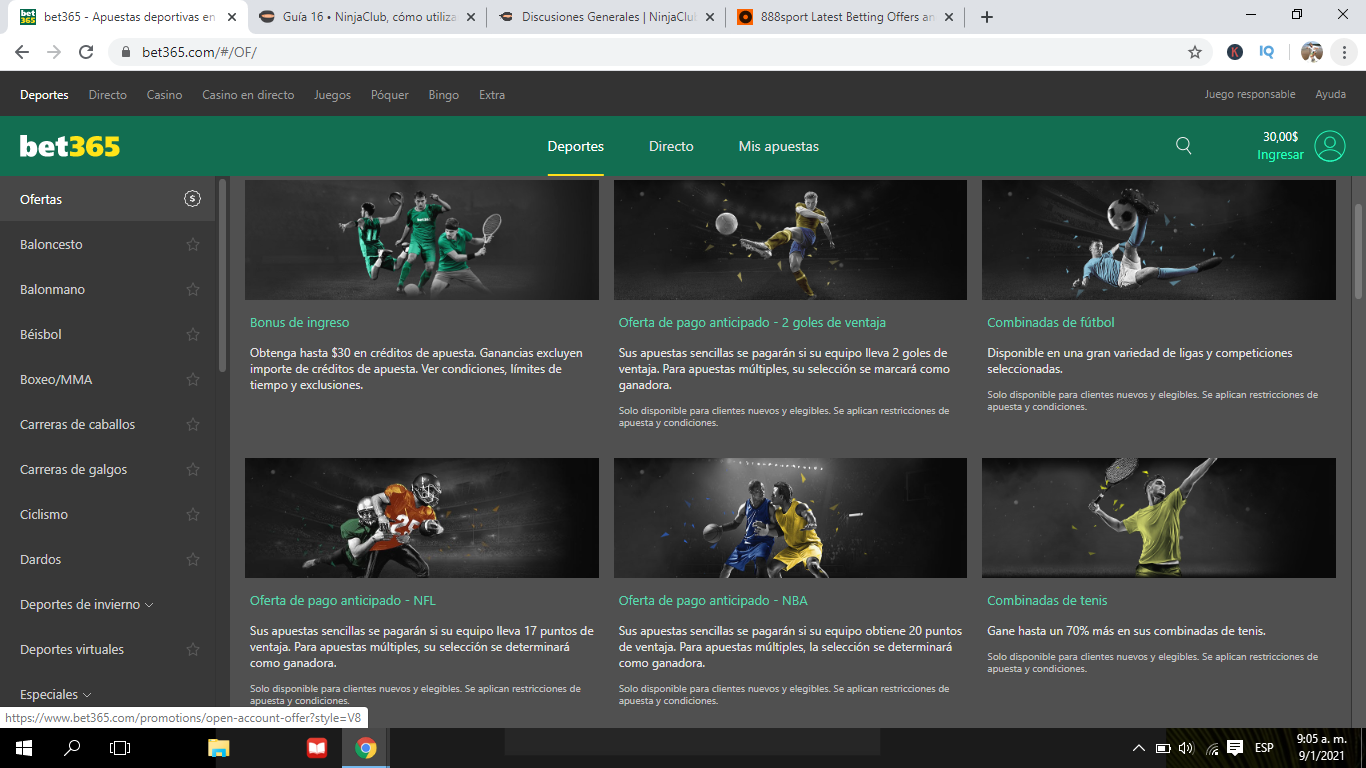This screenshot has width=1366, height=768.
Task: Click the sidebar vertical scrollbar
Action: (222, 275)
